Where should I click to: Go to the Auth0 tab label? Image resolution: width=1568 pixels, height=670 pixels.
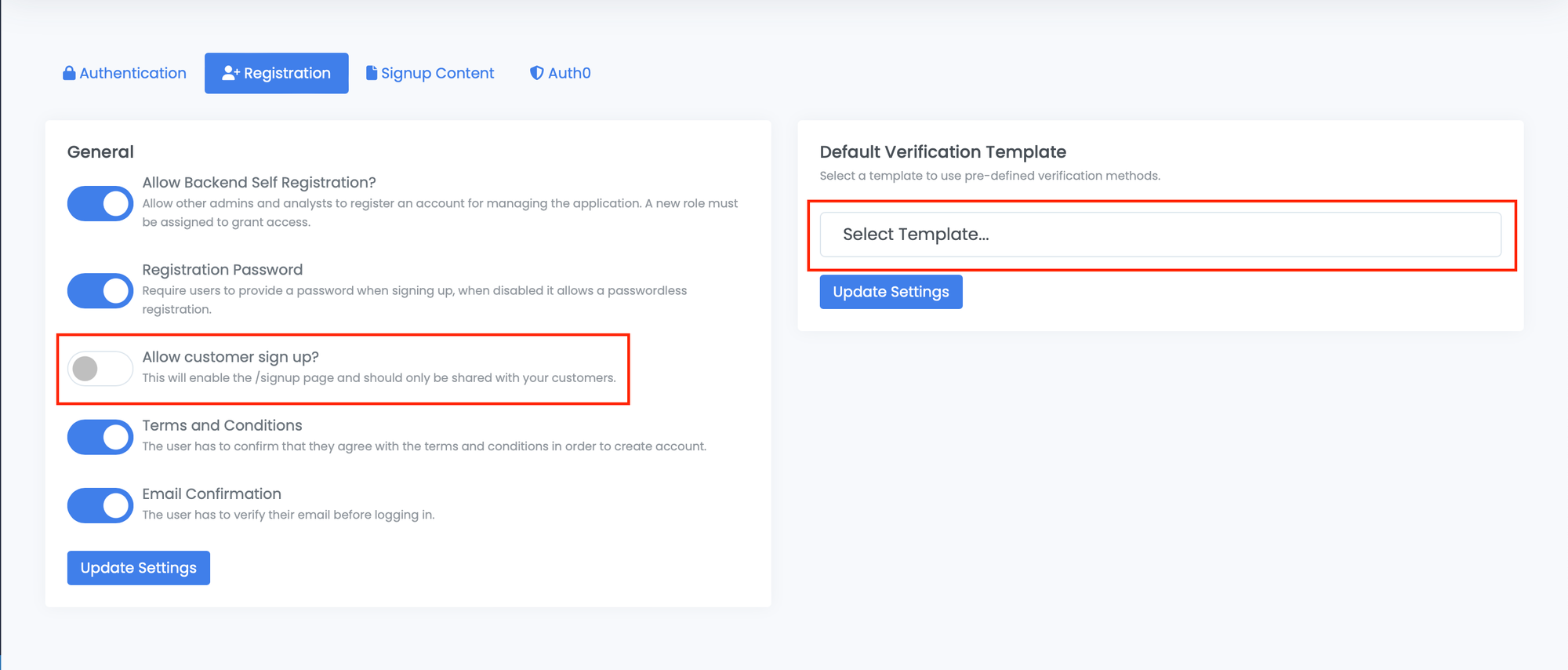point(569,73)
